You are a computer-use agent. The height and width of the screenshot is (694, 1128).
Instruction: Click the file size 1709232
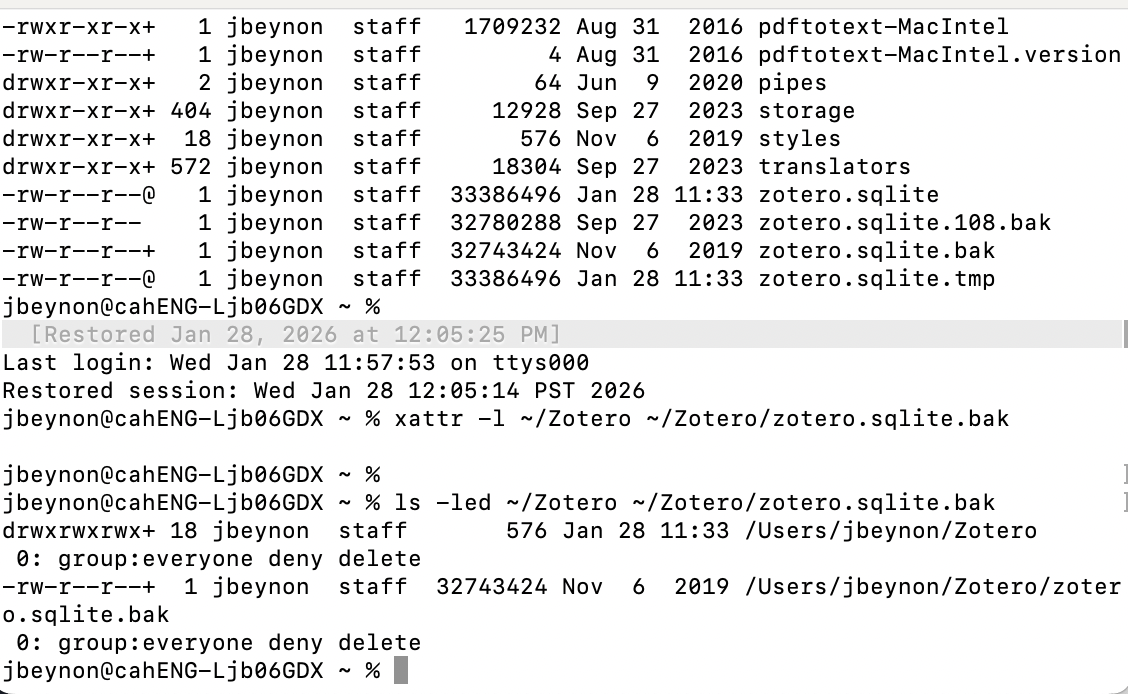(x=512, y=27)
